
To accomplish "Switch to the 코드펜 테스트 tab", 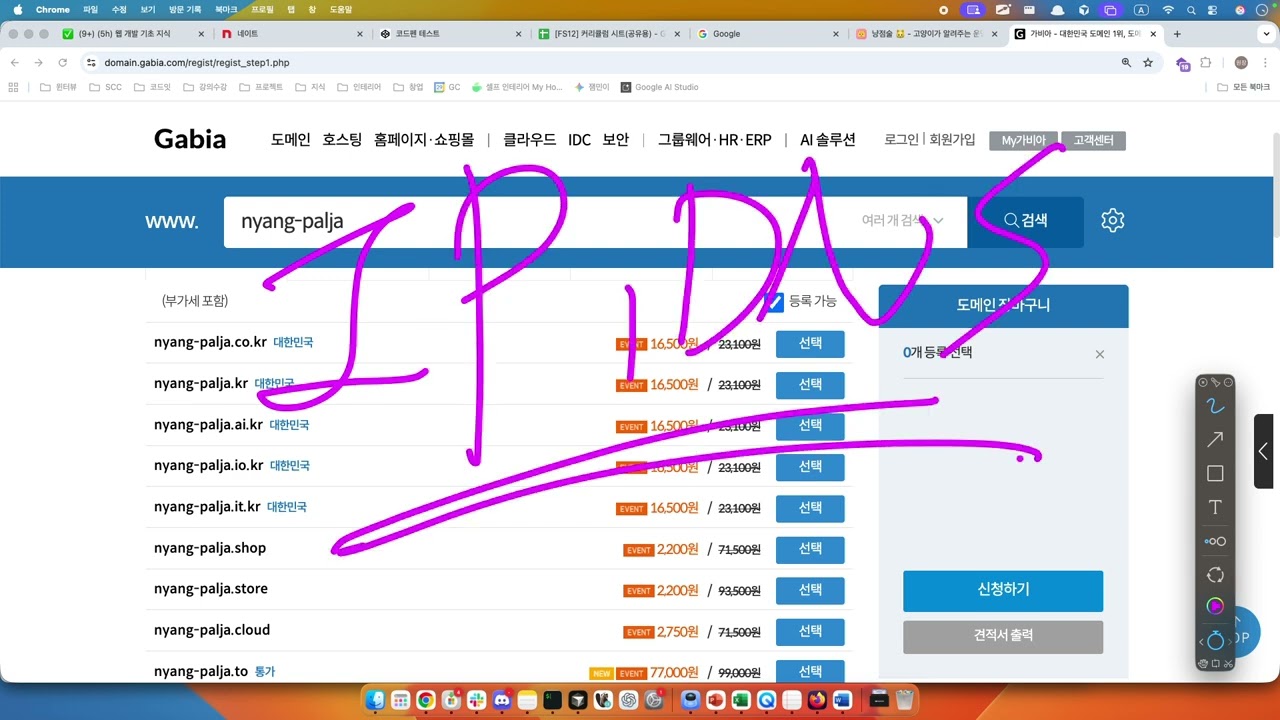I will (x=449, y=34).
